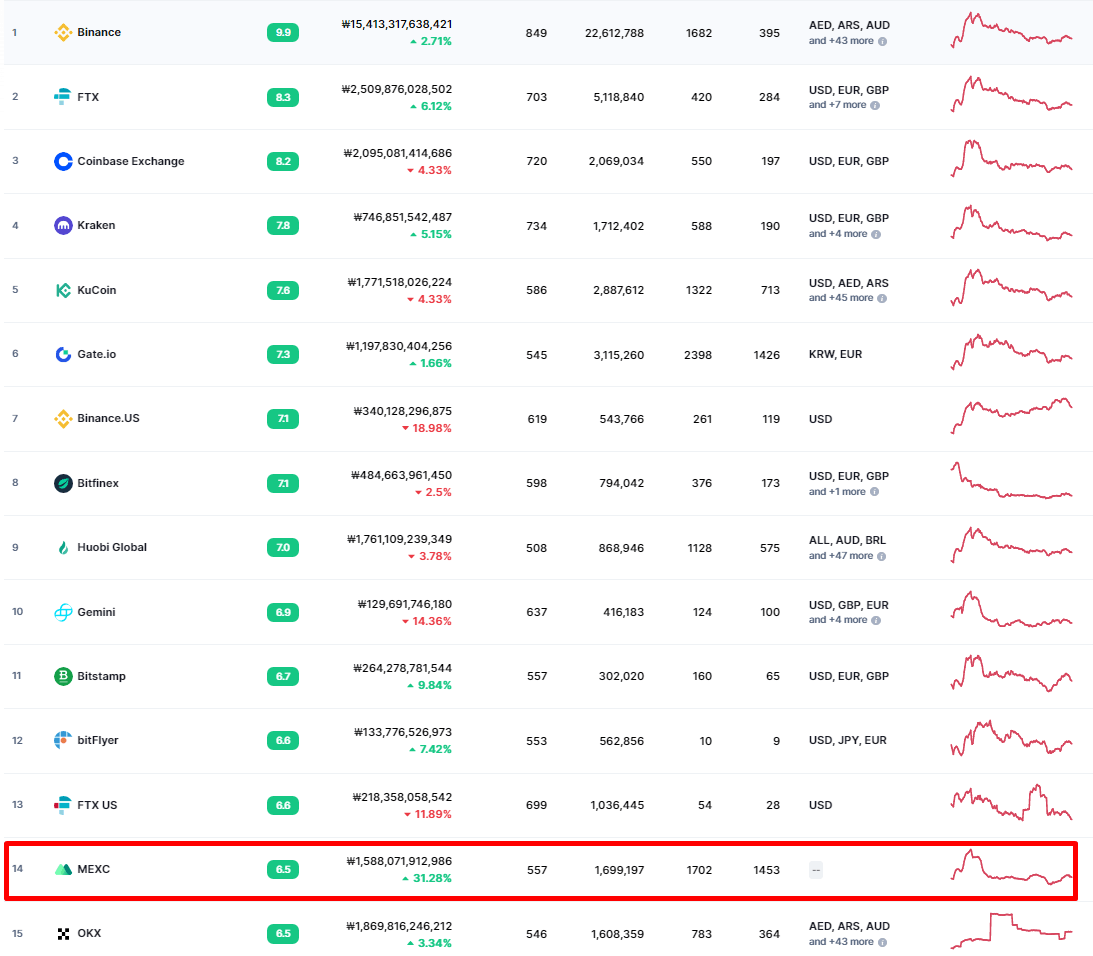Click the FTX exchange logo icon

point(63,96)
